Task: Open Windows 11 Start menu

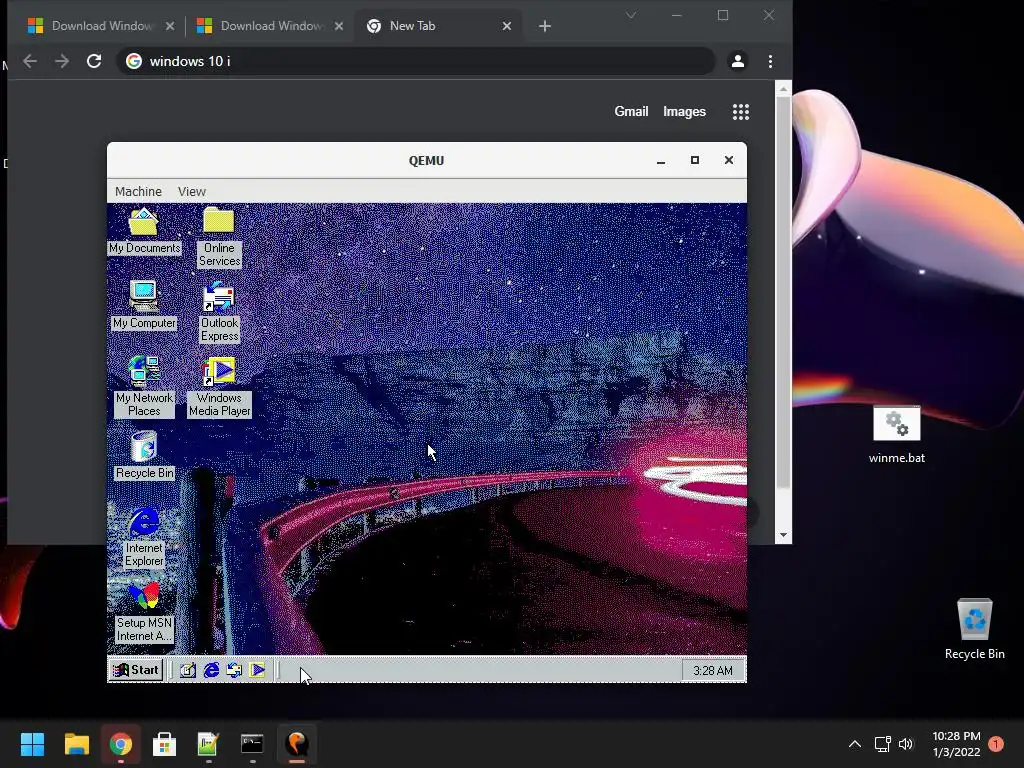Action: (x=32, y=744)
